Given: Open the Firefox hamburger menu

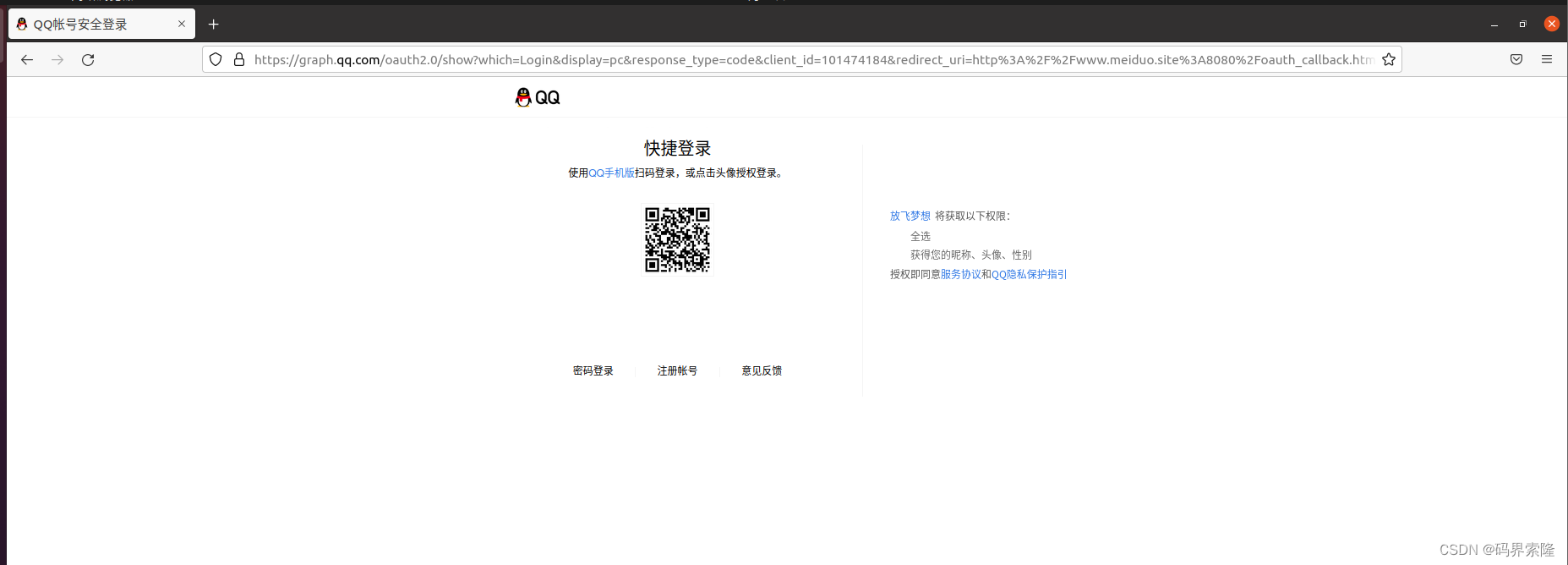Looking at the screenshot, I should [x=1547, y=59].
